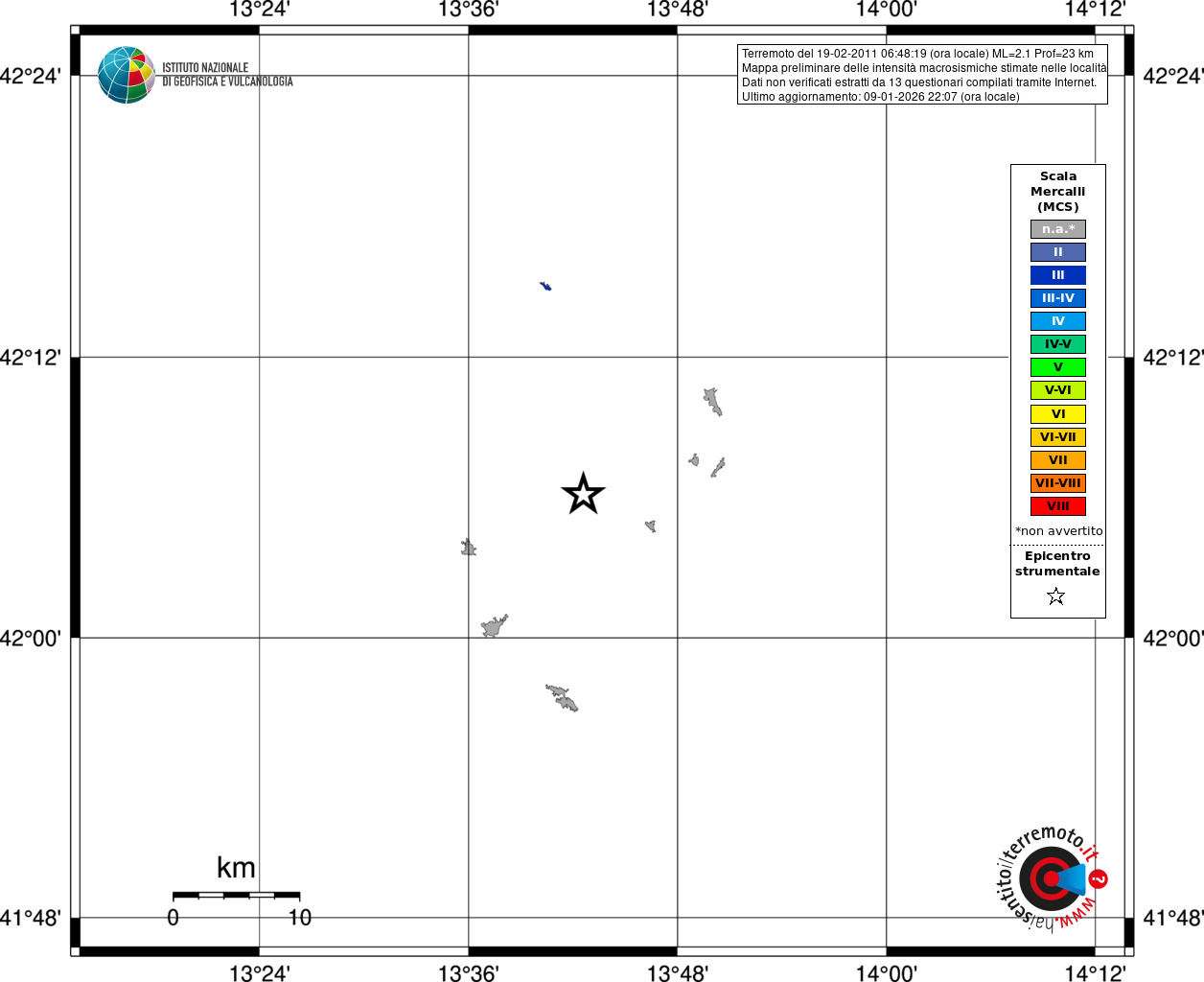Select the n.a.* gray legend swatch
This screenshot has height=982, width=1204.
1058,229
